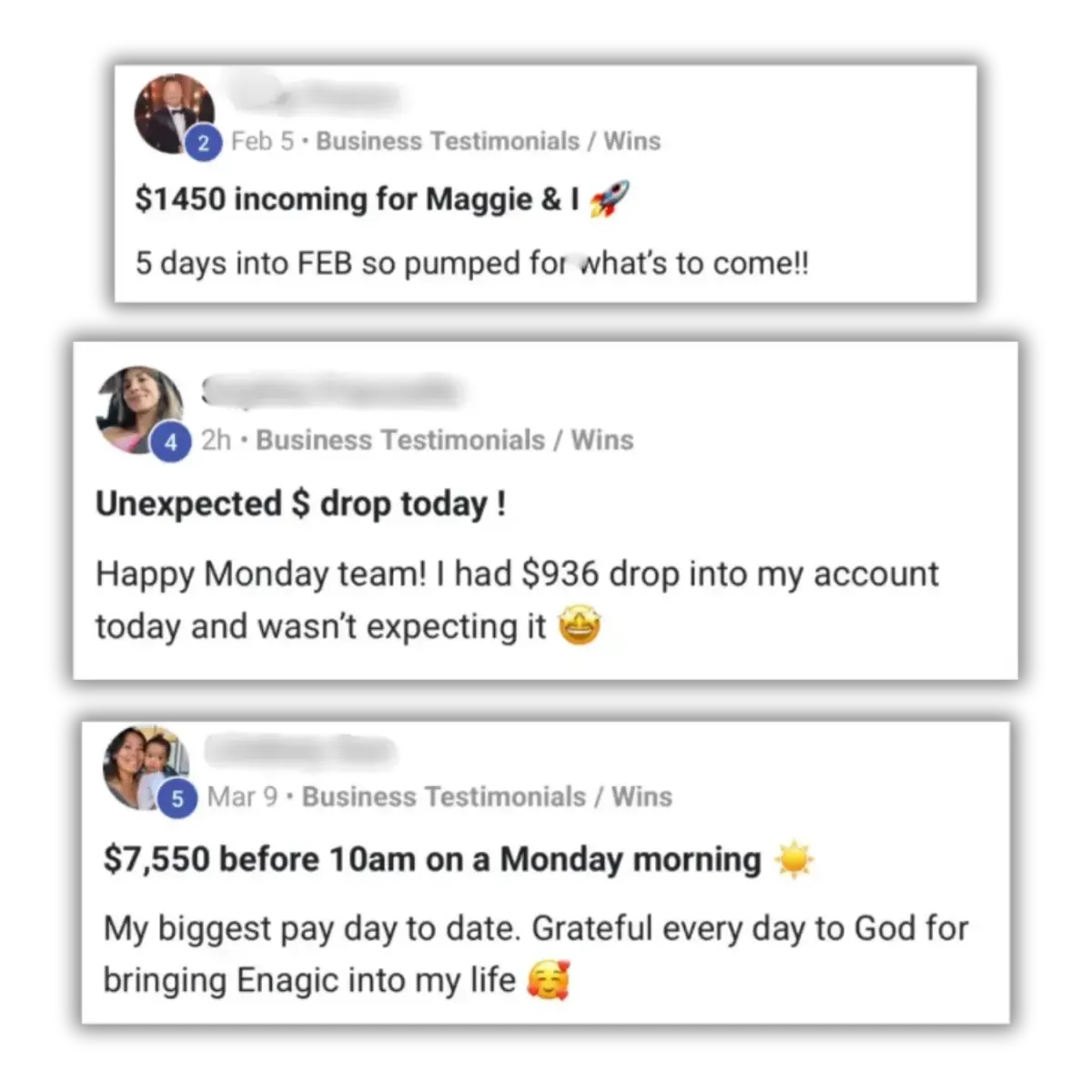Click the 2h timestamp on second post

(x=217, y=440)
